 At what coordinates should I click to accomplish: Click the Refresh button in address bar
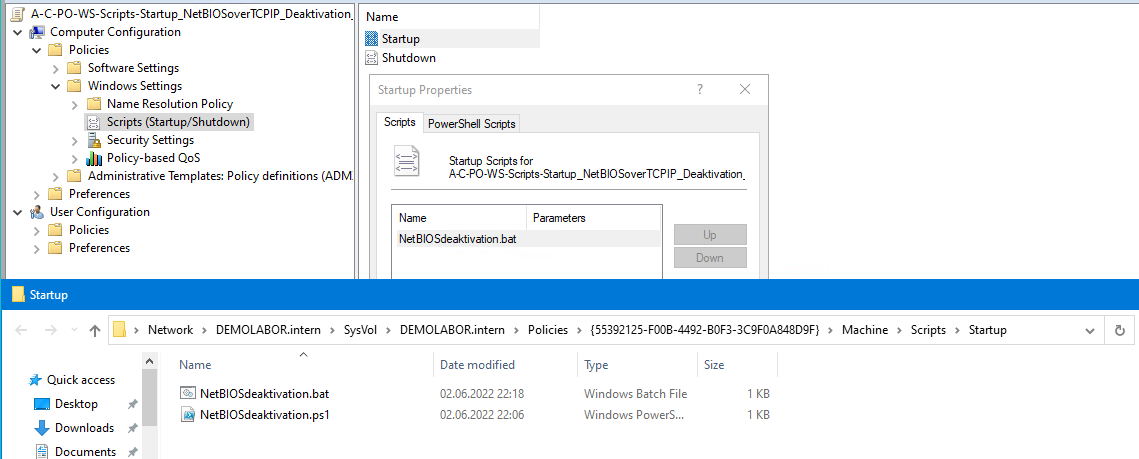1120,330
